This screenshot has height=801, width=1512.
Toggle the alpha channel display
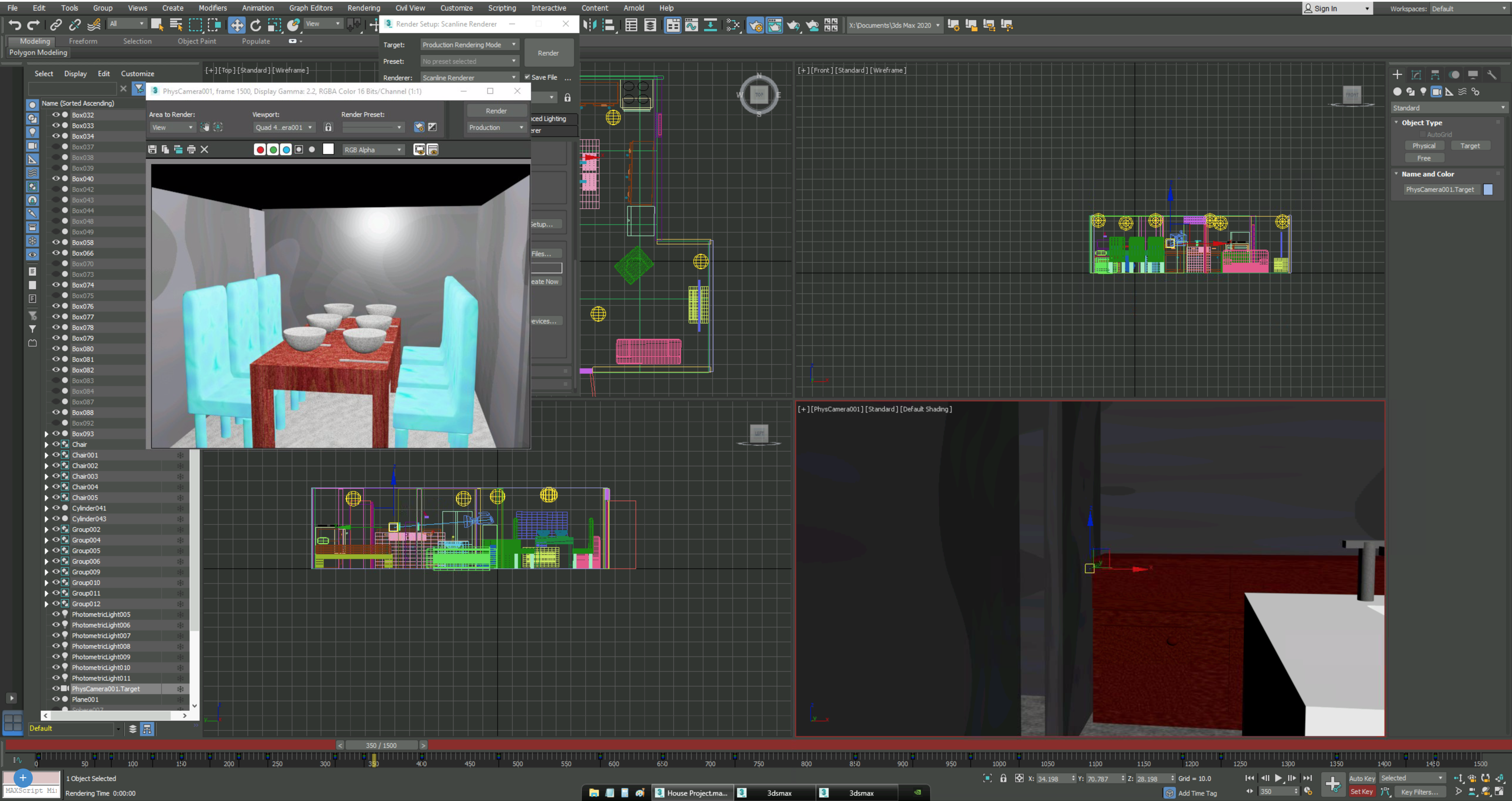(299, 150)
